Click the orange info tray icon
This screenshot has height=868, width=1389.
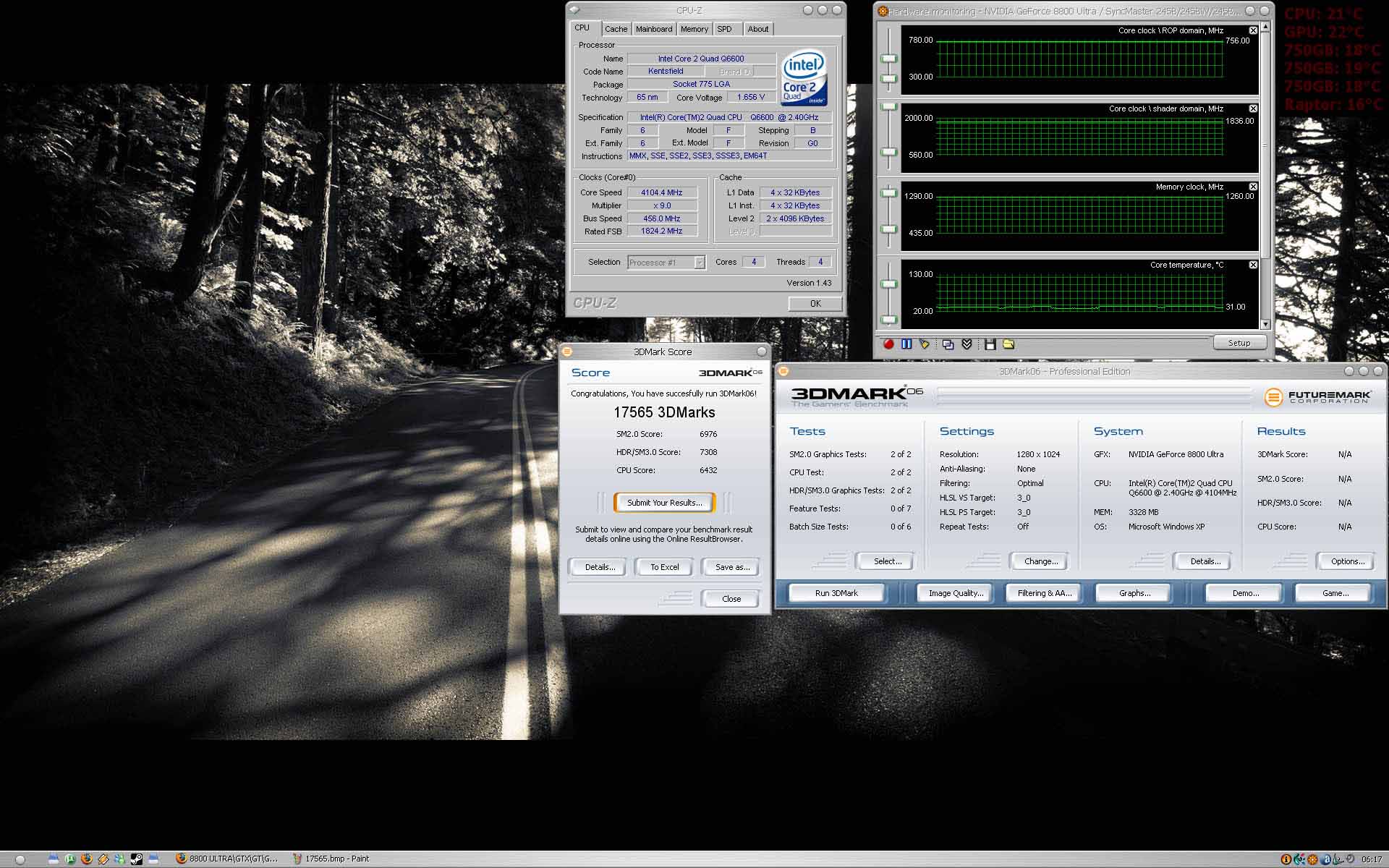1286,859
